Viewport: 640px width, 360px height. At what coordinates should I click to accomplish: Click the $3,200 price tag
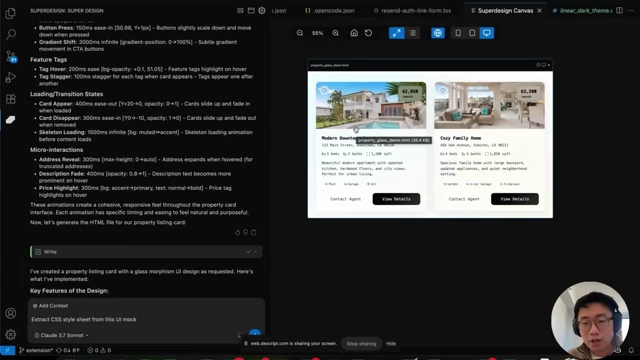pyautogui.click(x=529, y=93)
